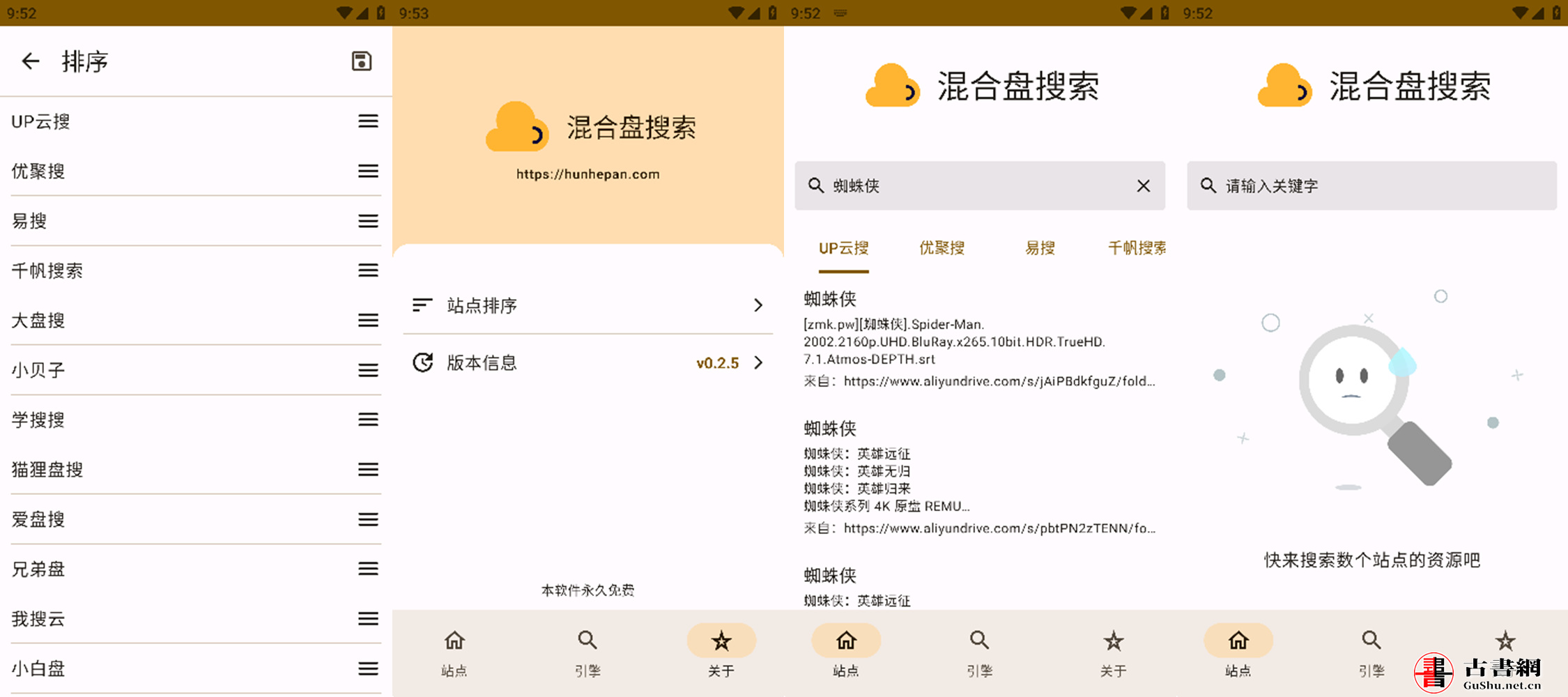Switch to UP云搜 results tab
The image size is (1568, 697).
coord(844,248)
